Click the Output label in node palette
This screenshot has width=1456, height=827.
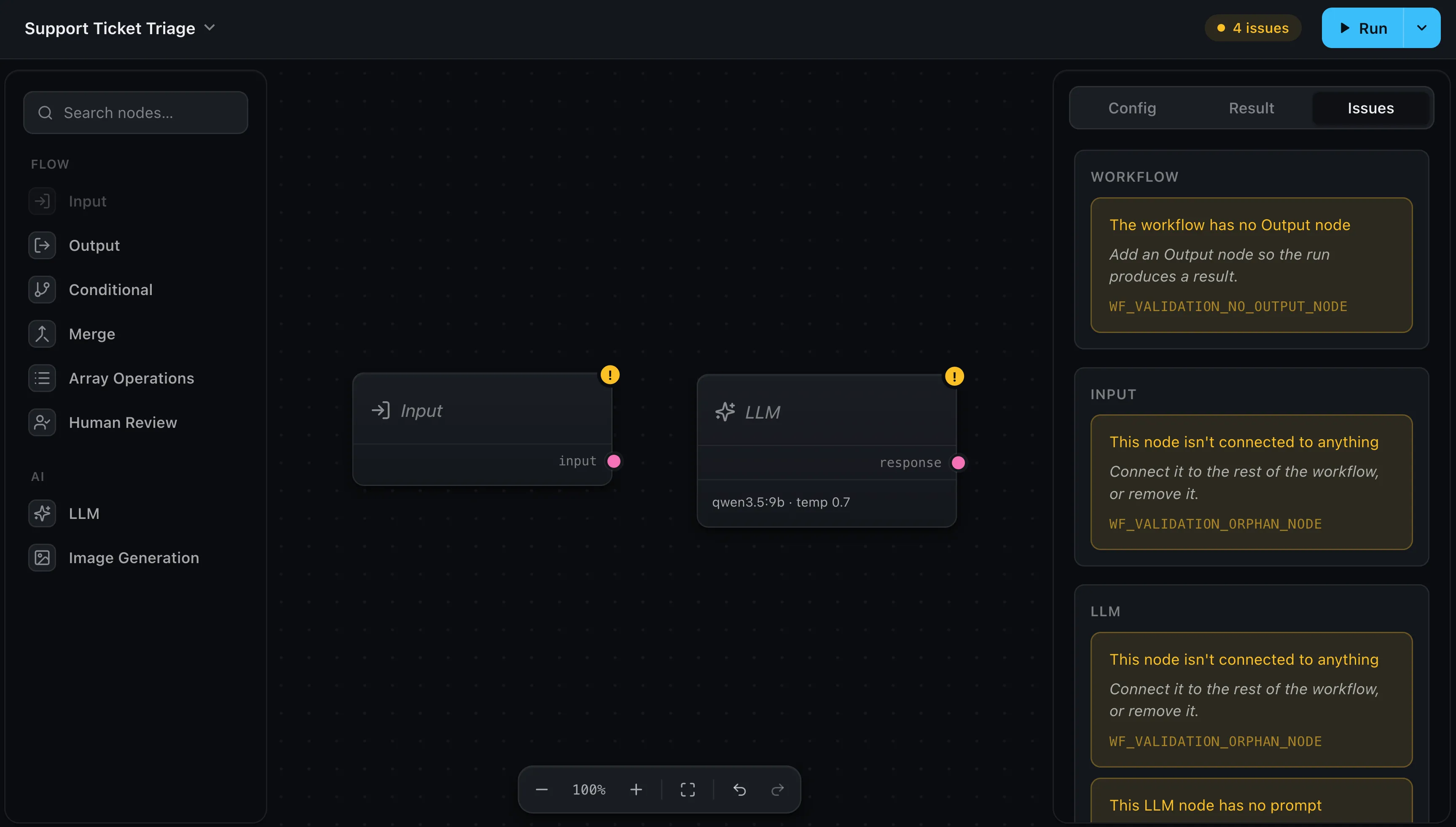(94, 245)
